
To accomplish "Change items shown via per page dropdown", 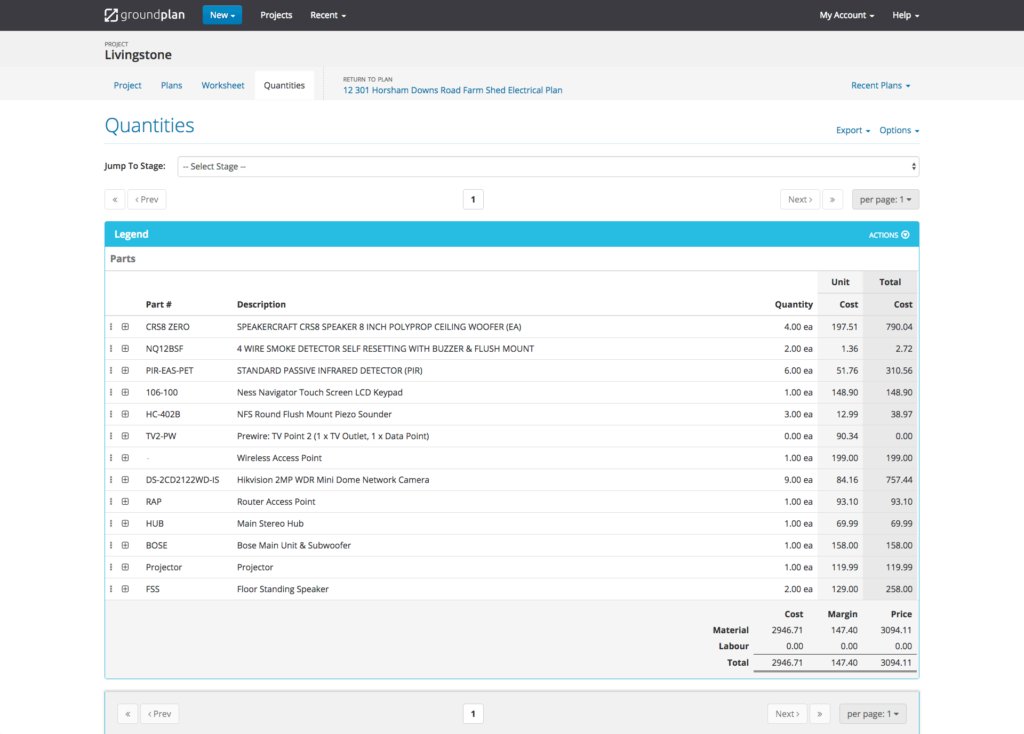I will (x=884, y=199).
